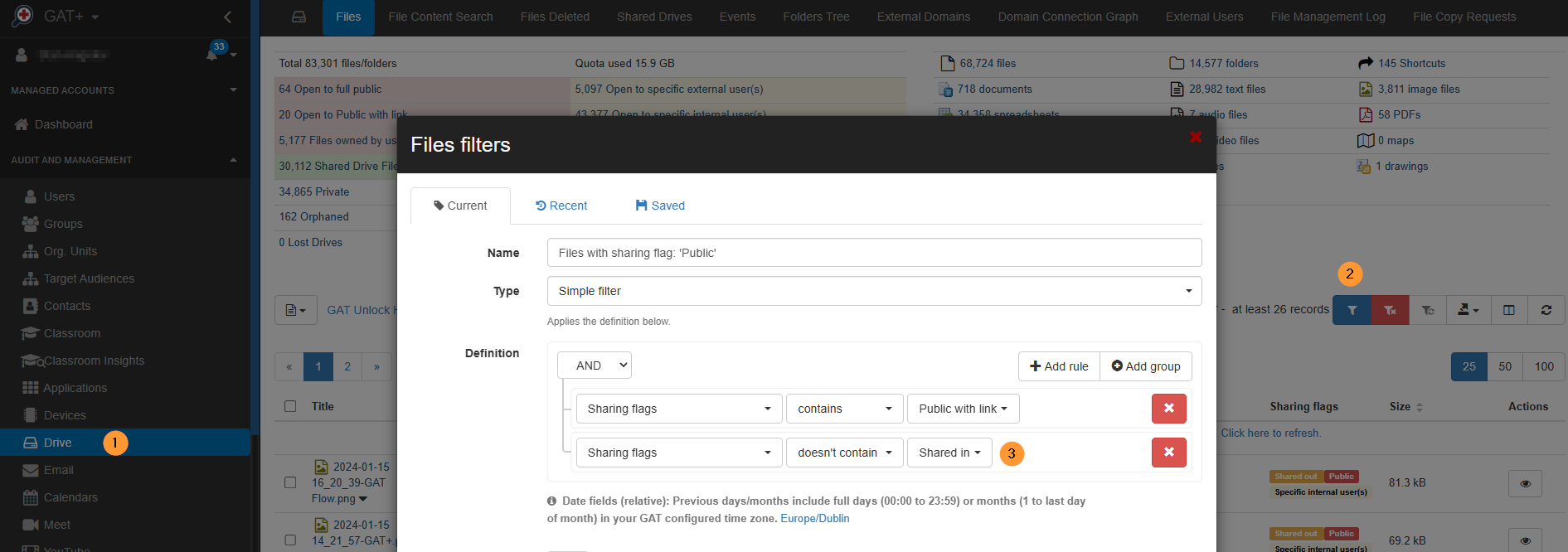This screenshot has height=552, width=1568.
Task: Open the column visibility icon
Action: click(1508, 310)
